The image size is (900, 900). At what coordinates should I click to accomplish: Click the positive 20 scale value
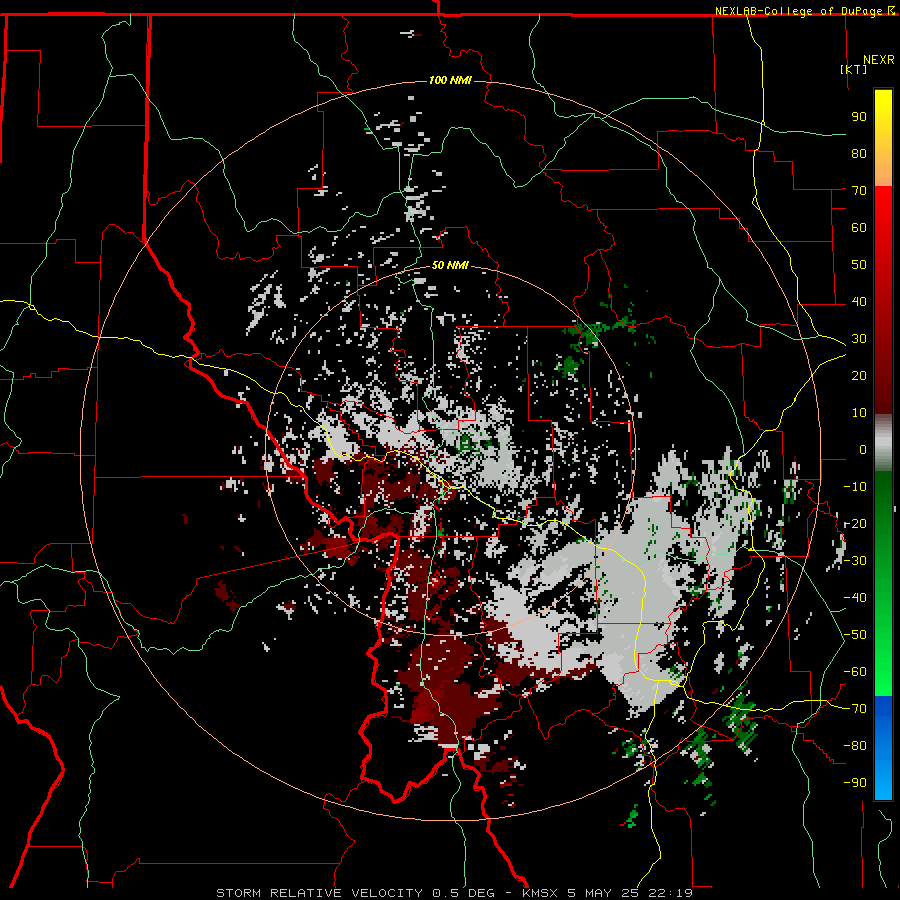(x=859, y=375)
